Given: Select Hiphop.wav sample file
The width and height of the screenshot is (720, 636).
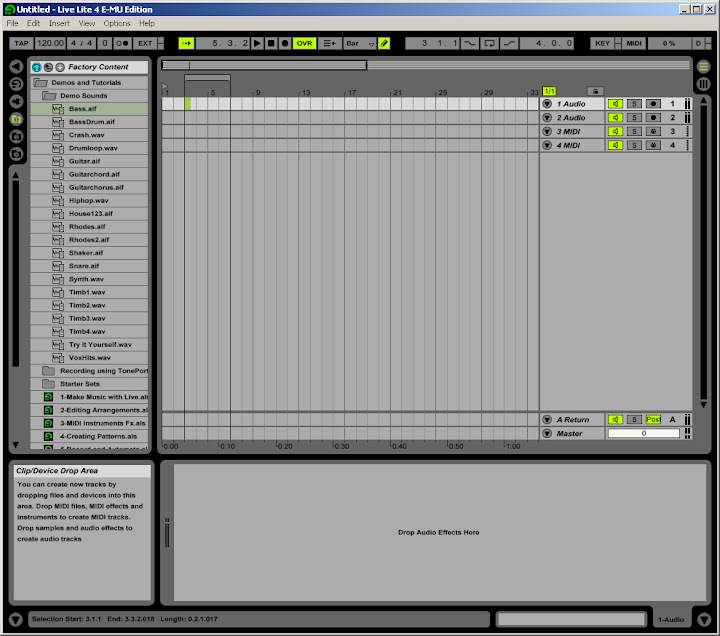Looking at the screenshot, I should pos(89,200).
